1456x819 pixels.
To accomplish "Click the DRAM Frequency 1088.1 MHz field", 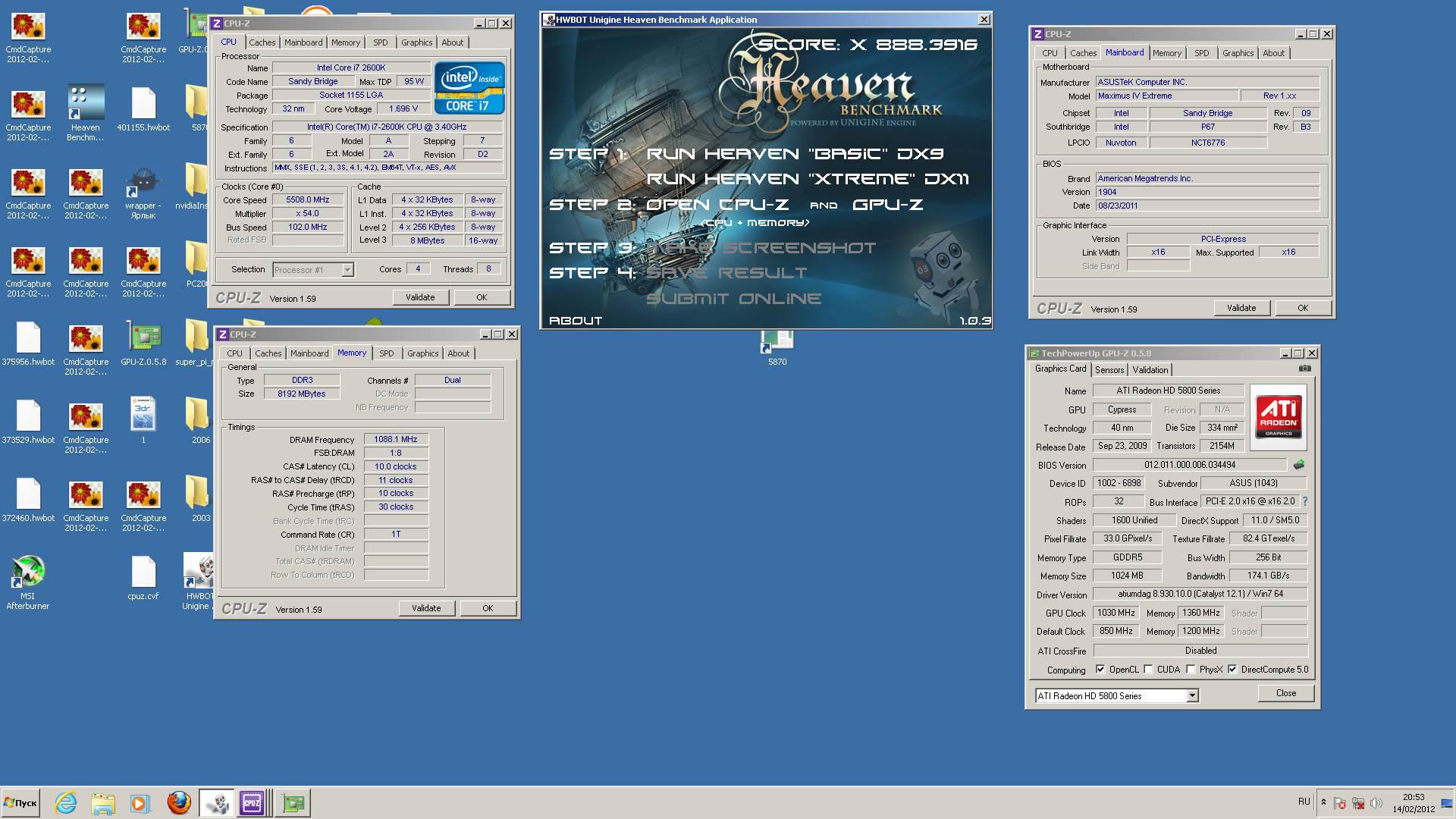I will click(x=396, y=439).
